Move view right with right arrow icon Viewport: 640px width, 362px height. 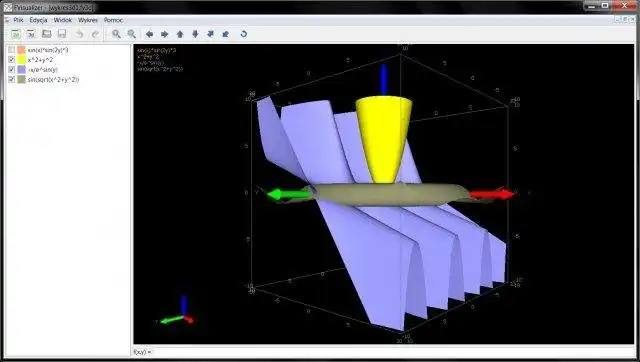pos(164,34)
